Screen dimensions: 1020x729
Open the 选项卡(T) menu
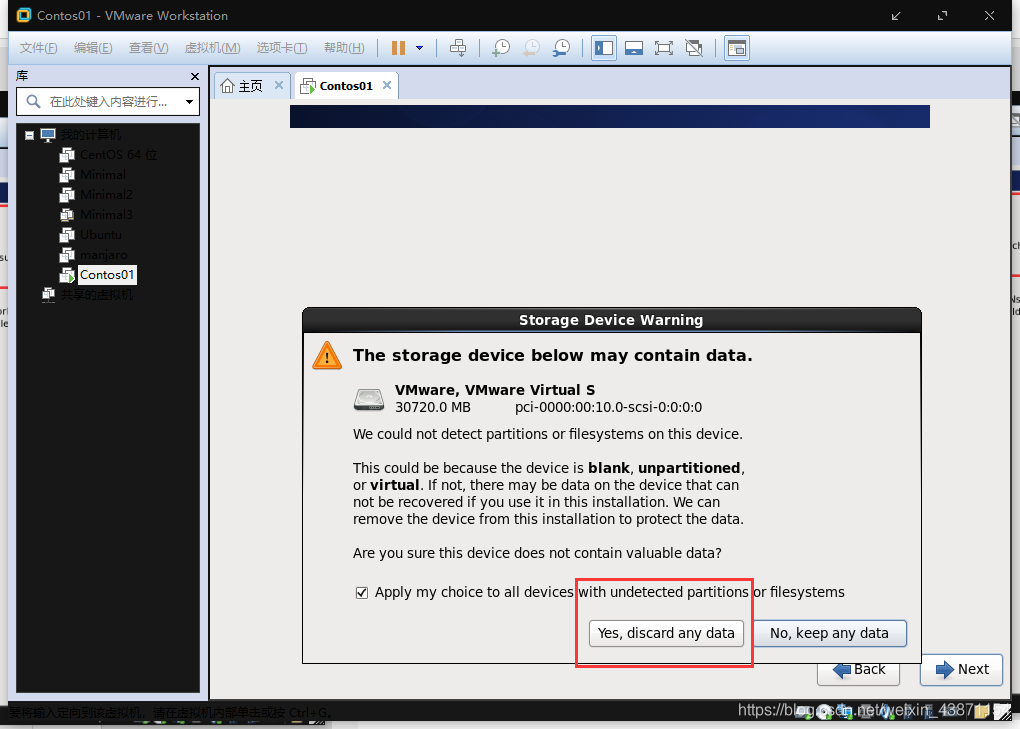282,47
